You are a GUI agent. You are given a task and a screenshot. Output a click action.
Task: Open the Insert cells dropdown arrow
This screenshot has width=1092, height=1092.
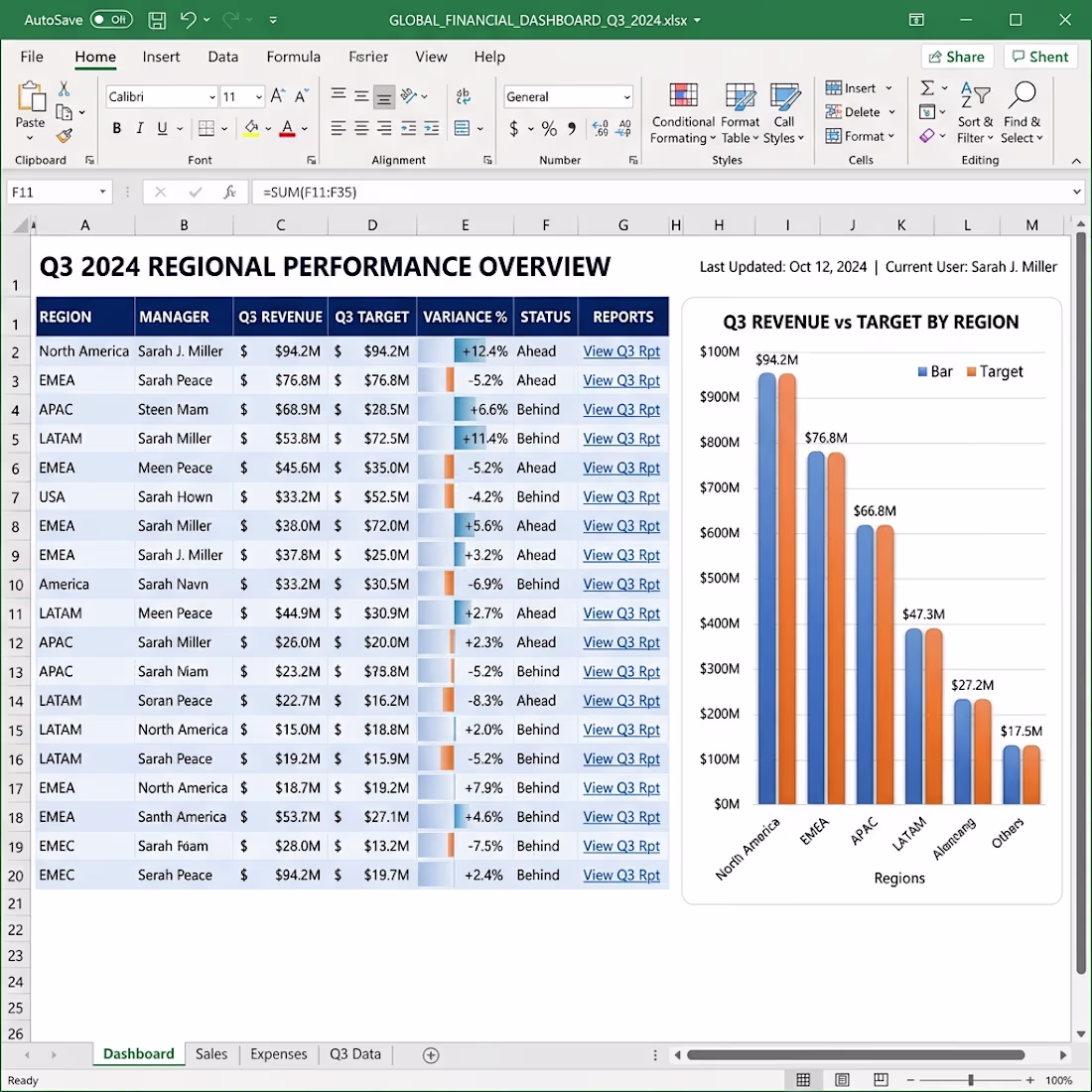[x=888, y=88]
